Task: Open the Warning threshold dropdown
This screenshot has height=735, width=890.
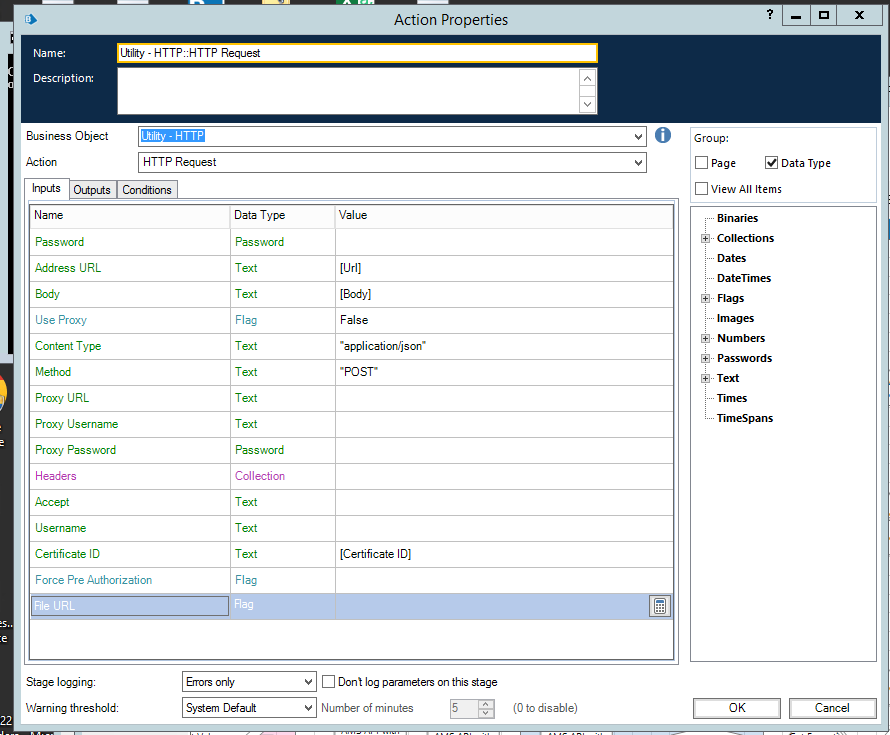Action: pyautogui.click(x=307, y=708)
